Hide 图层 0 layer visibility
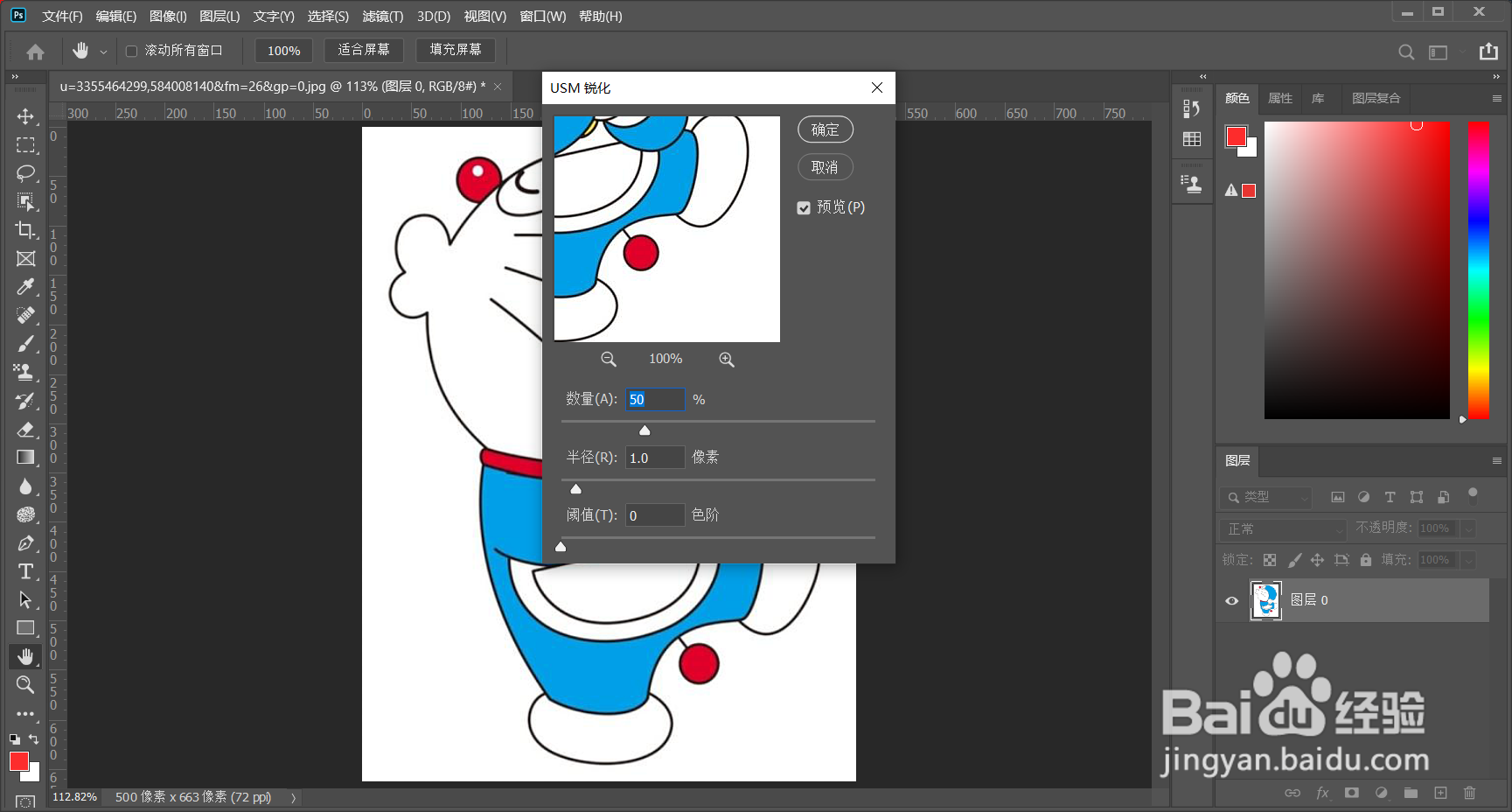 [x=1231, y=600]
